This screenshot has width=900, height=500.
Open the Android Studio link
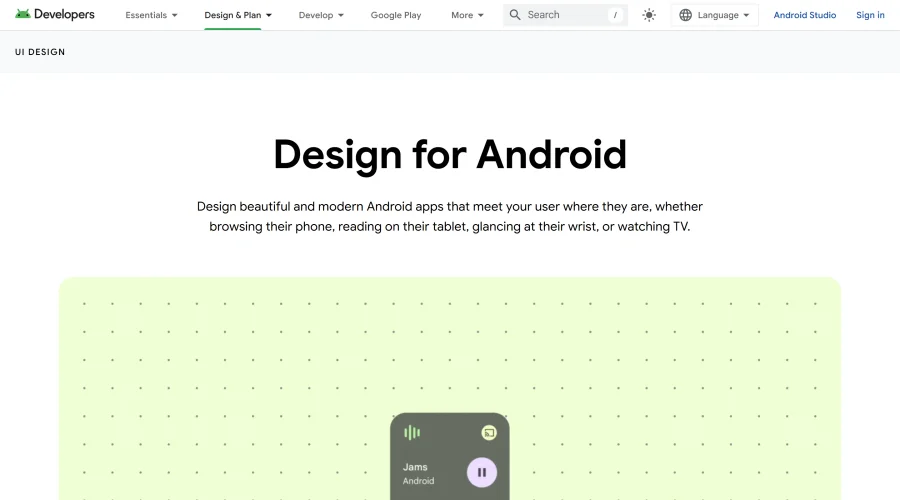coord(805,15)
